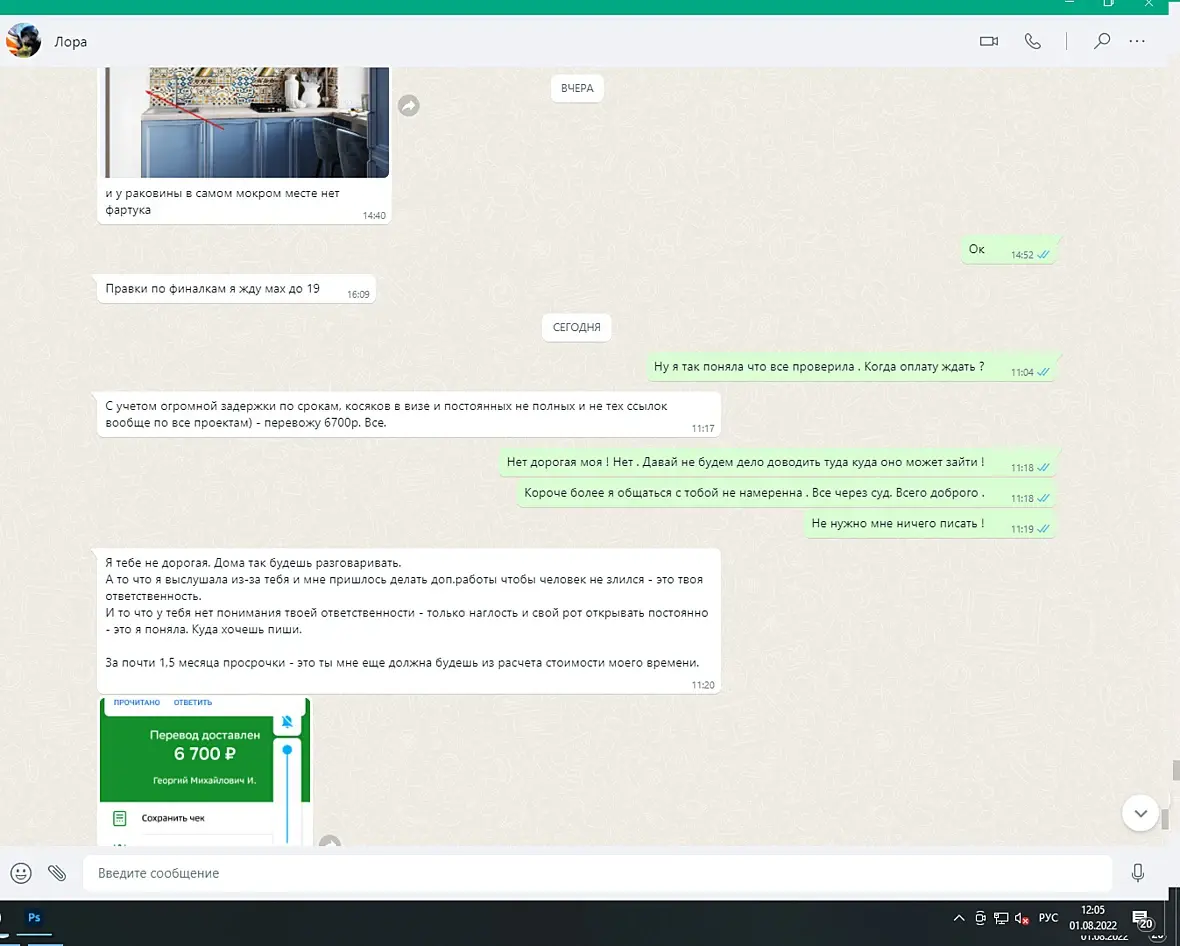Select message 'Нет дорогая моя ! Нет .'

click(777, 463)
